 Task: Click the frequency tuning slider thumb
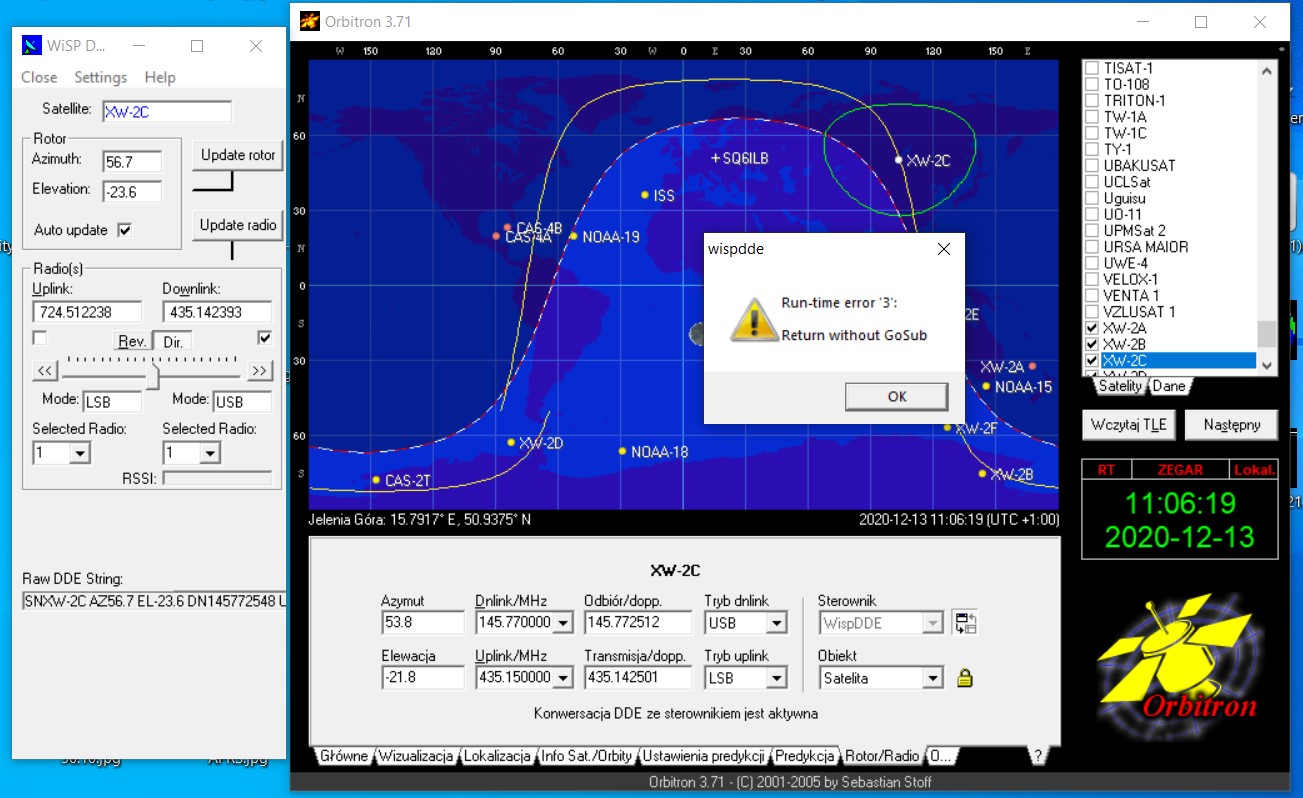[x=153, y=373]
